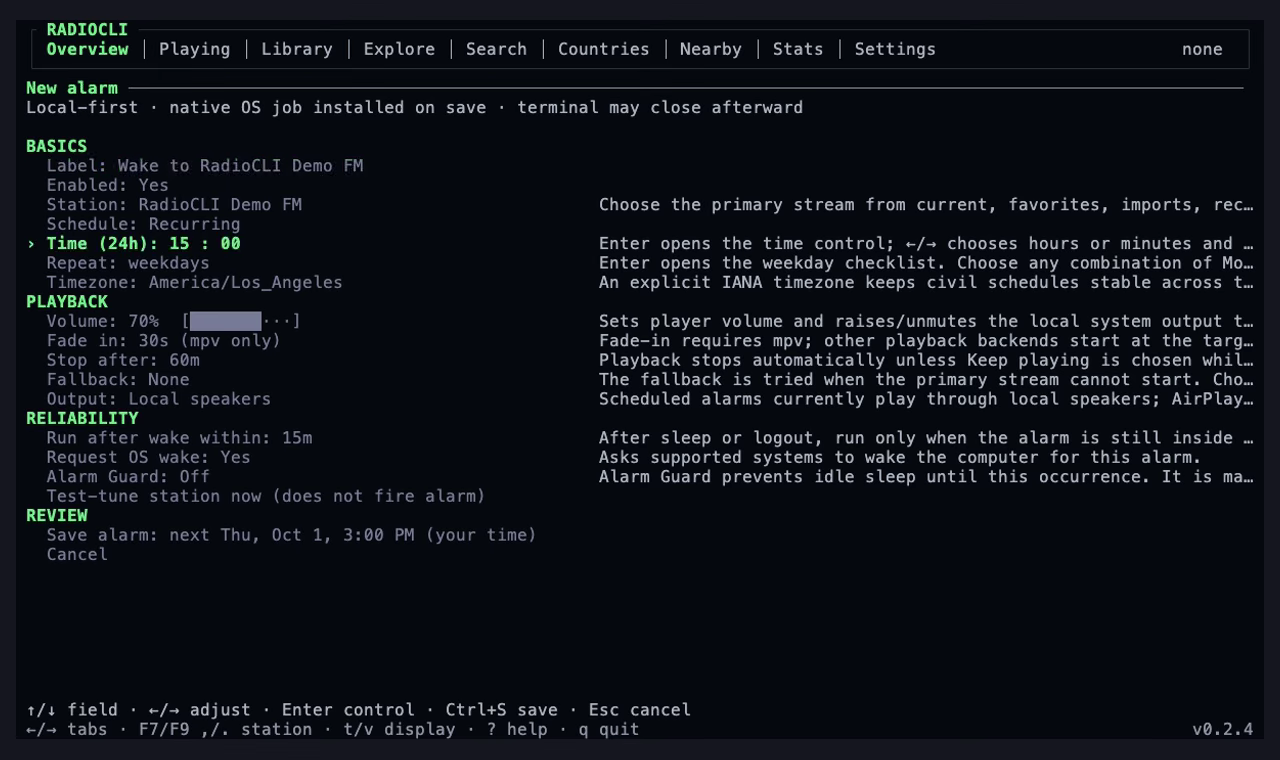Go to the Library tab

(x=297, y=49)
